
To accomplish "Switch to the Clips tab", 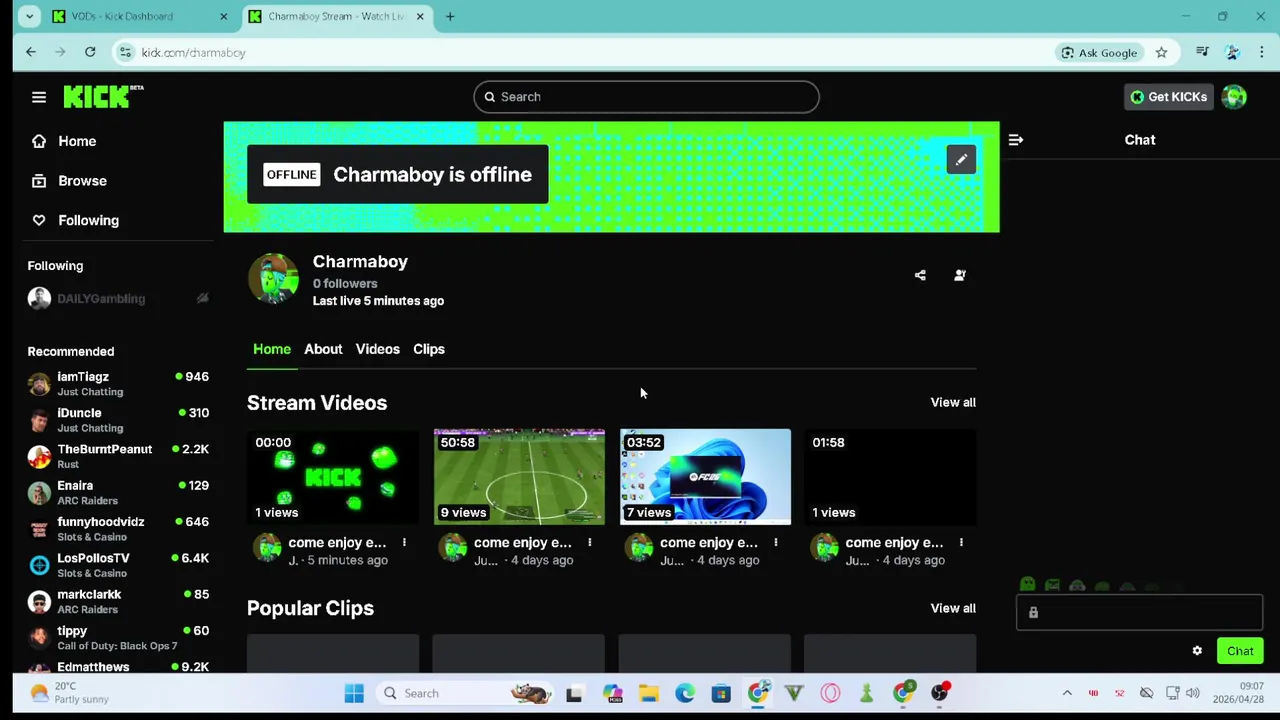I will tap(429, 349).
